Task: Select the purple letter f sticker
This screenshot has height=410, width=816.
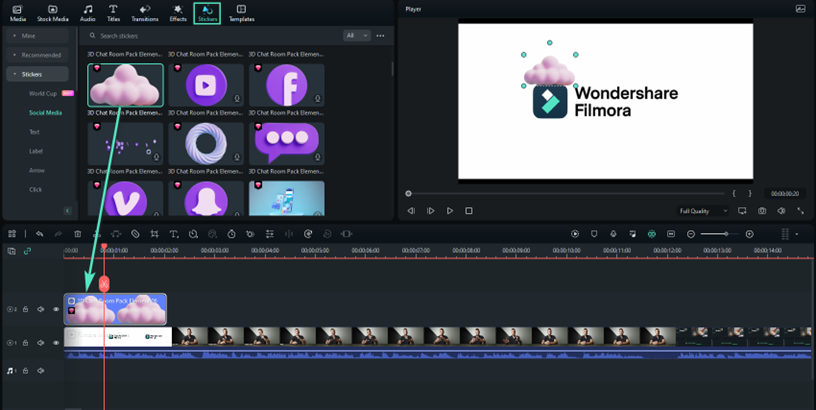Action: [287, 85]
